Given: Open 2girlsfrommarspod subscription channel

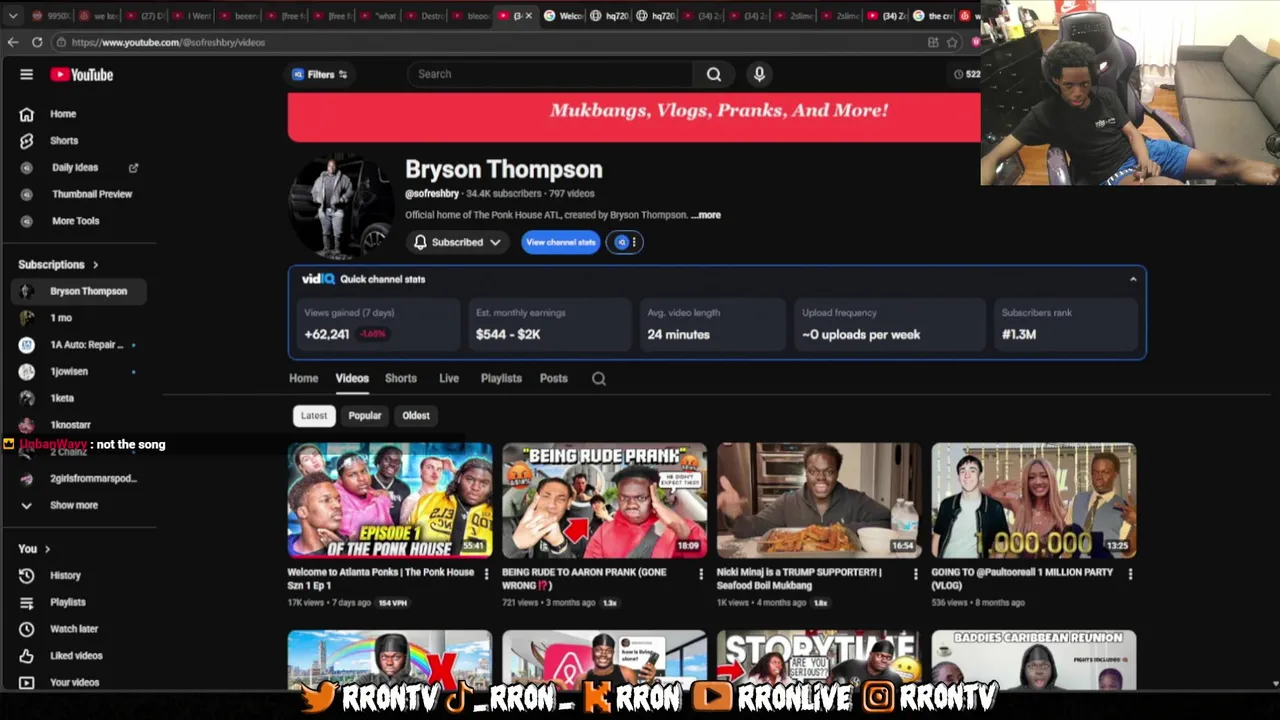Looking at the screenshot, I should pyautogui.click(x=80, y=479).
